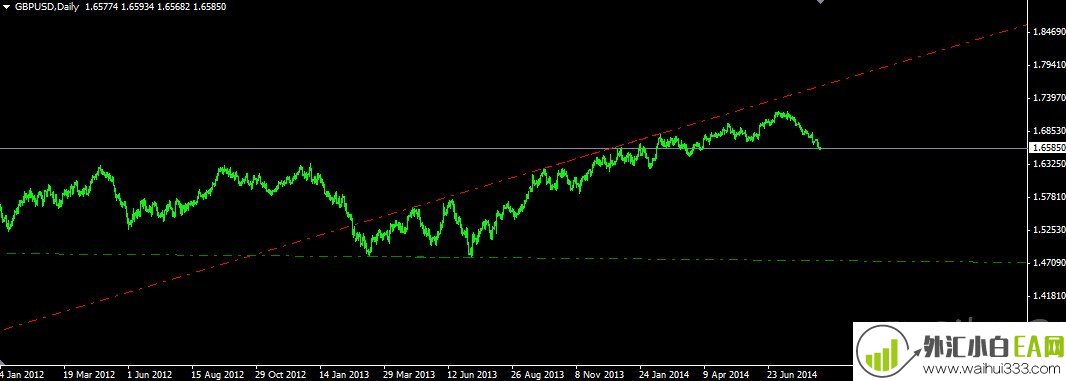Click the 1.57810 price scale label

point(1048,197)
